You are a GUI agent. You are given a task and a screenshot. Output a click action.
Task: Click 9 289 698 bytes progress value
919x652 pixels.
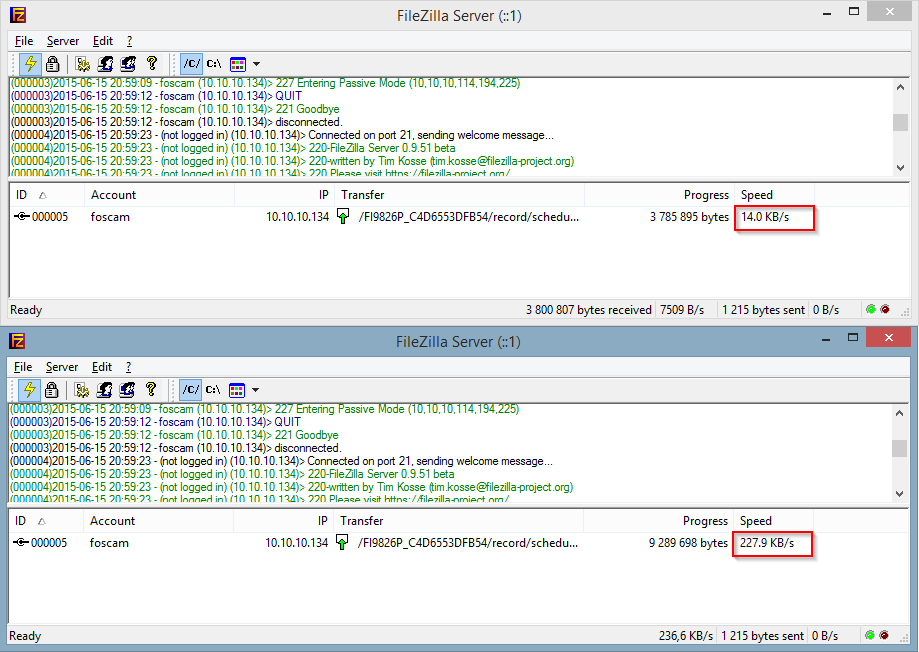(x=688, y=543)
